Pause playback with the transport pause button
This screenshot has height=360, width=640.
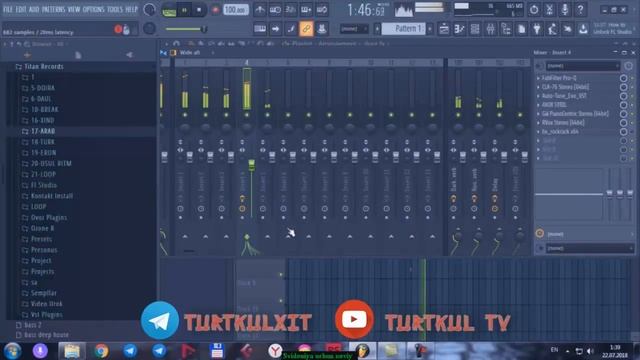coord(184,10)
